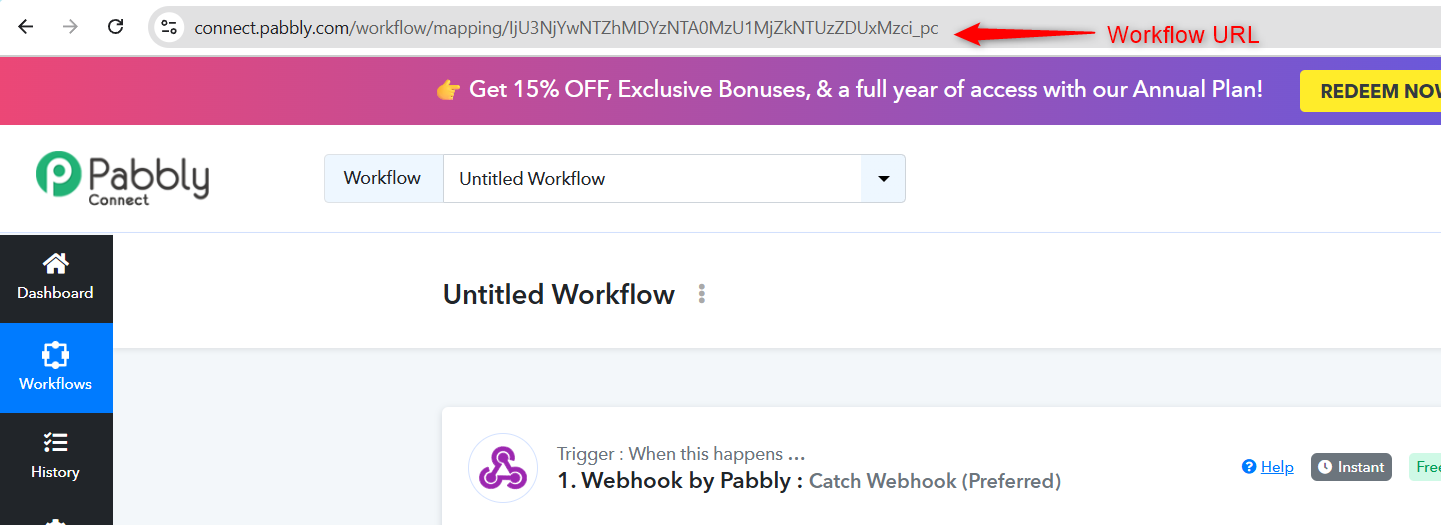Click the Untitled Workflow selector field
1441x525 pixels.
[652, 179]
